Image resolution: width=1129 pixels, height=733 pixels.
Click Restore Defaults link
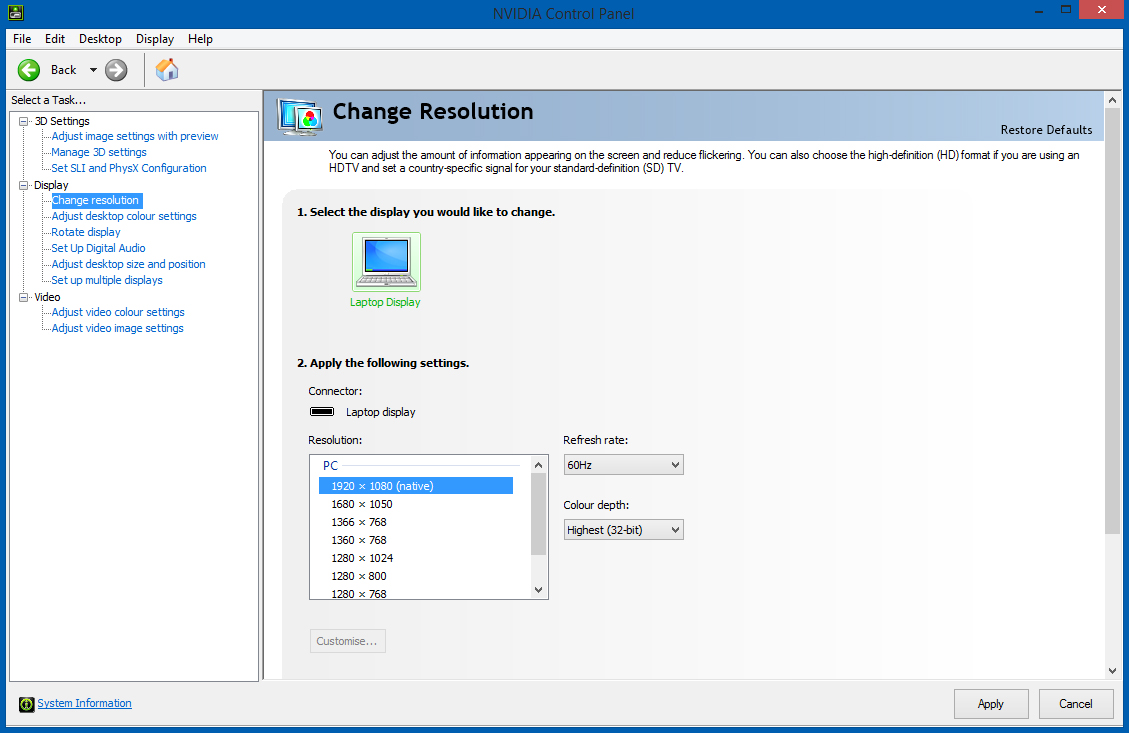point(1046,130)
